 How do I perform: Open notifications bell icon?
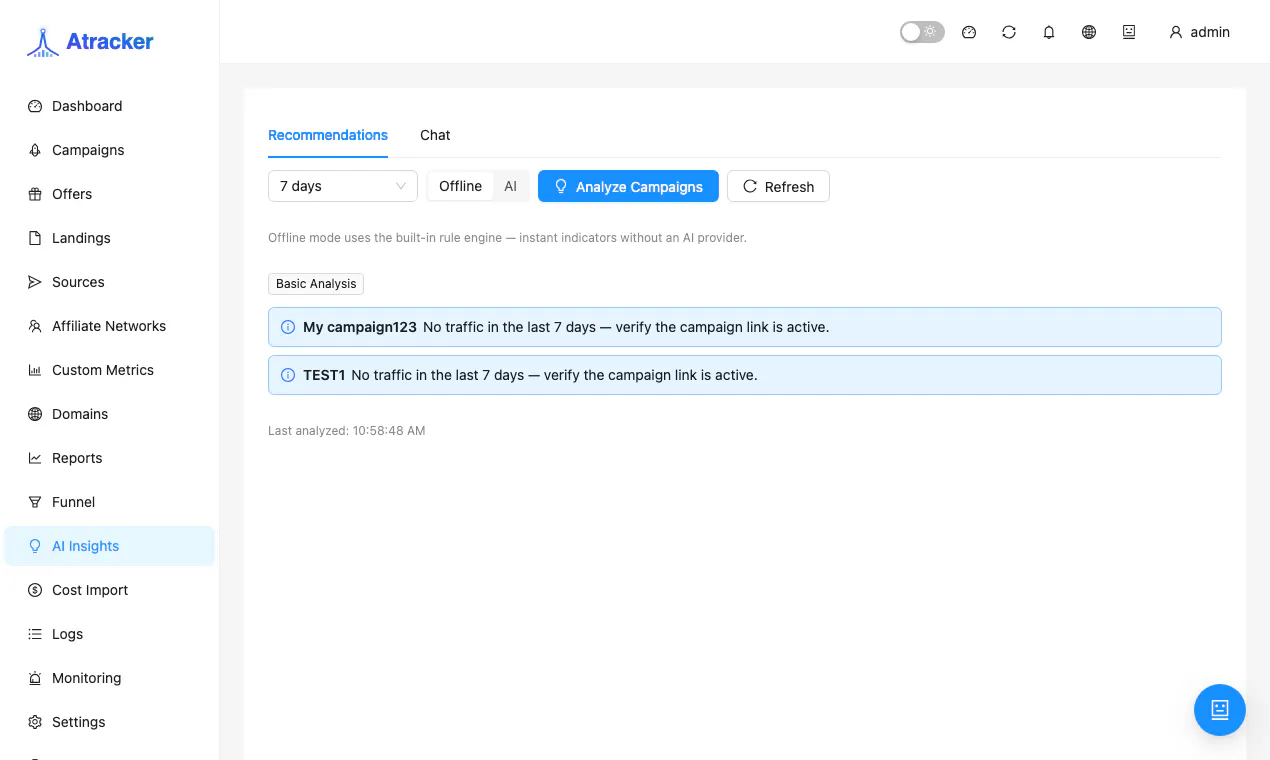click(x=1049, y=32)
